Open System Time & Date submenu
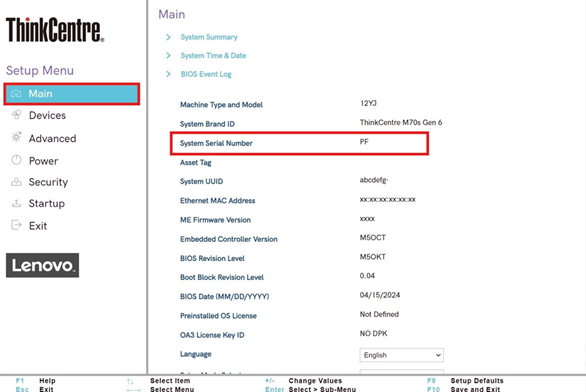 click(x=213, y=56)
